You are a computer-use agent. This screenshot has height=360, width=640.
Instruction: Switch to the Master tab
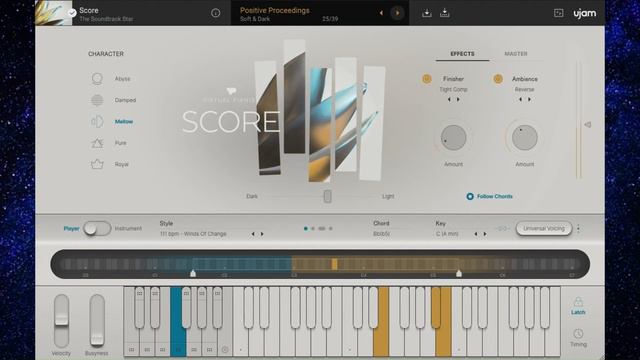(516, 54)
